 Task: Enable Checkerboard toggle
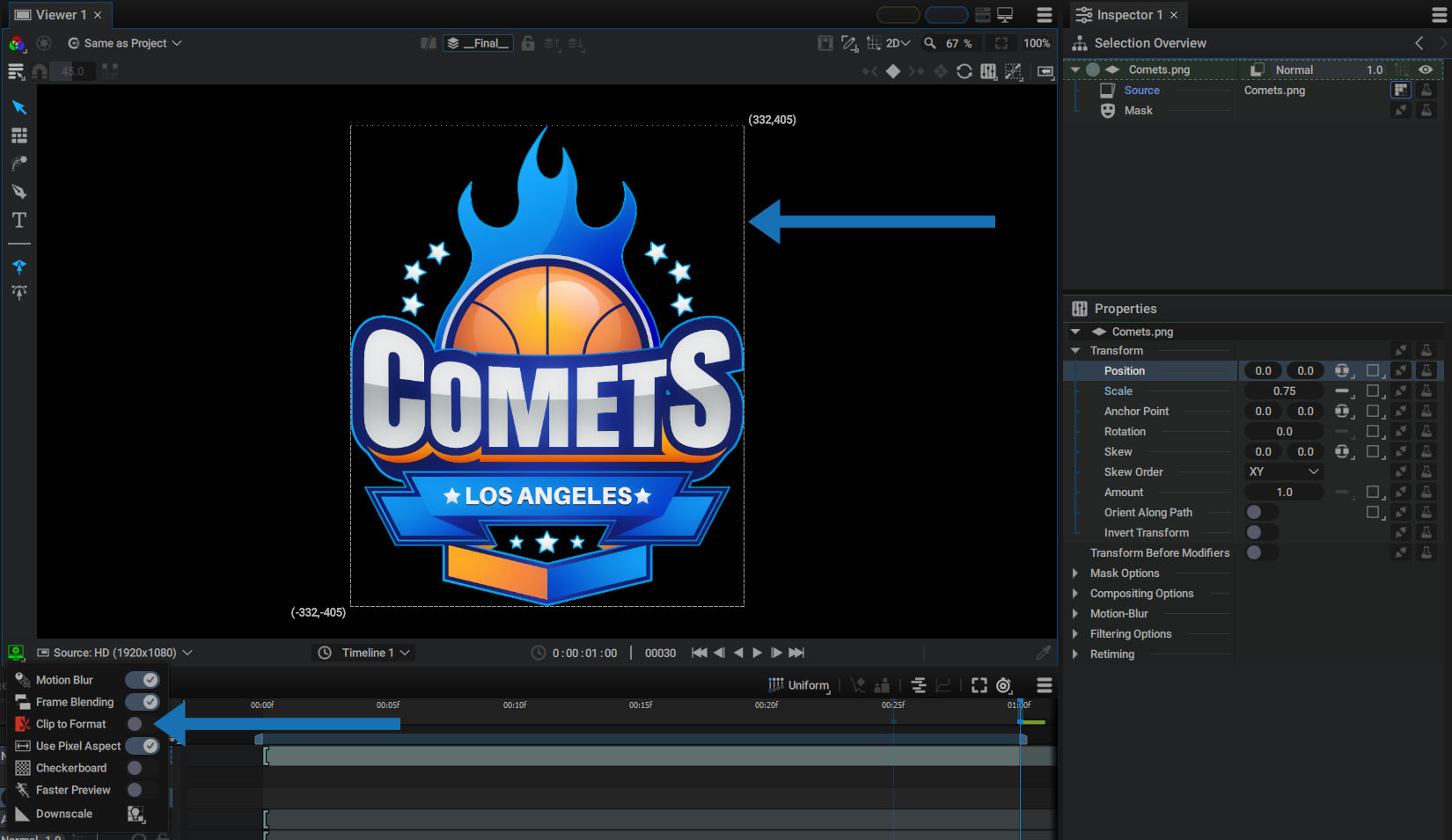[142, 768]
